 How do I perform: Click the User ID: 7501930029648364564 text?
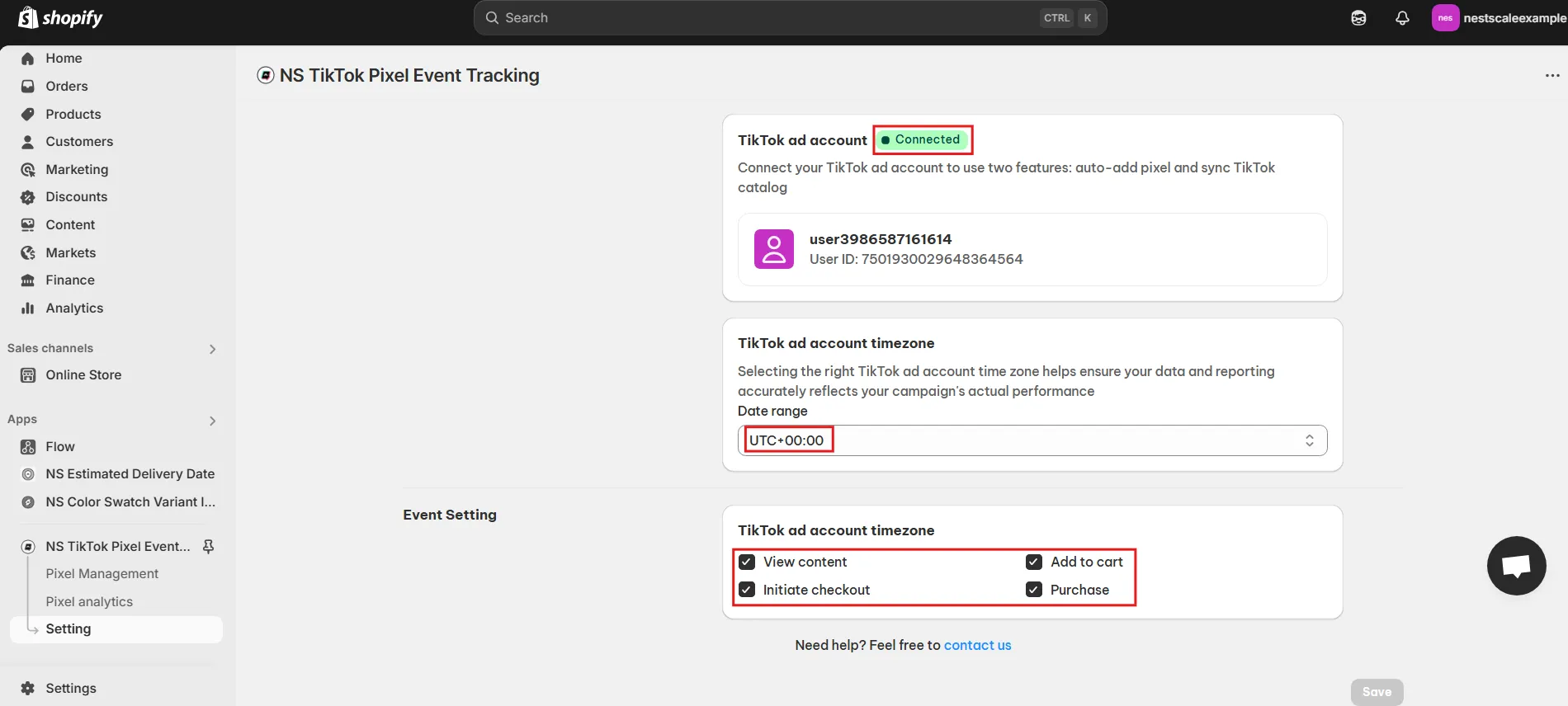click(916, 259)
